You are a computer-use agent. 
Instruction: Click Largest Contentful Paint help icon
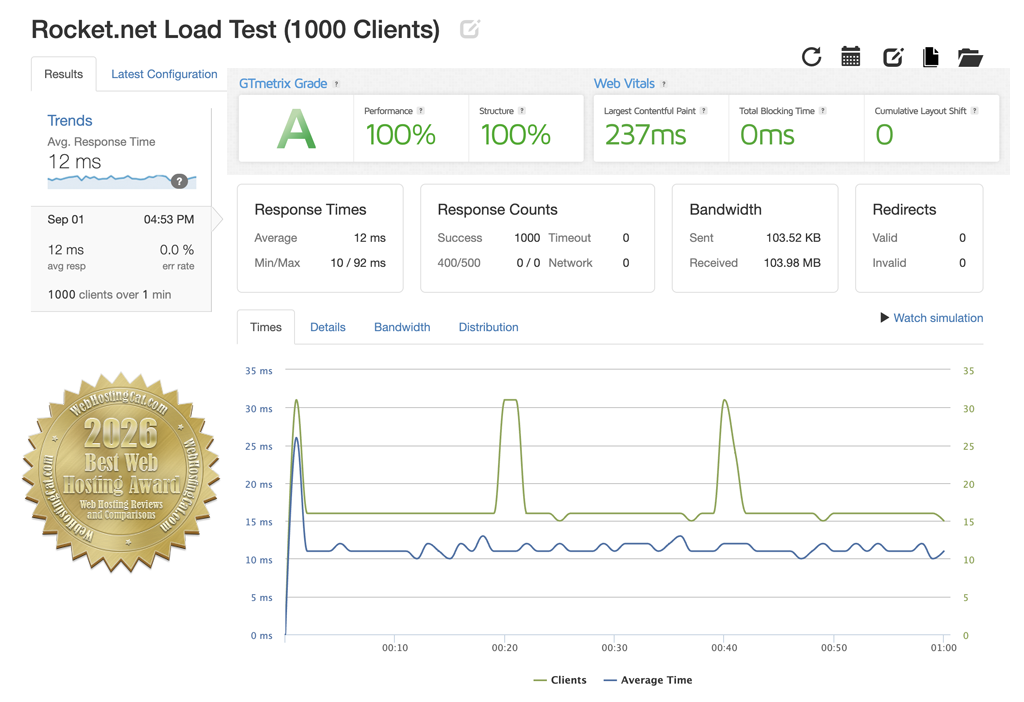click(703, 111)
